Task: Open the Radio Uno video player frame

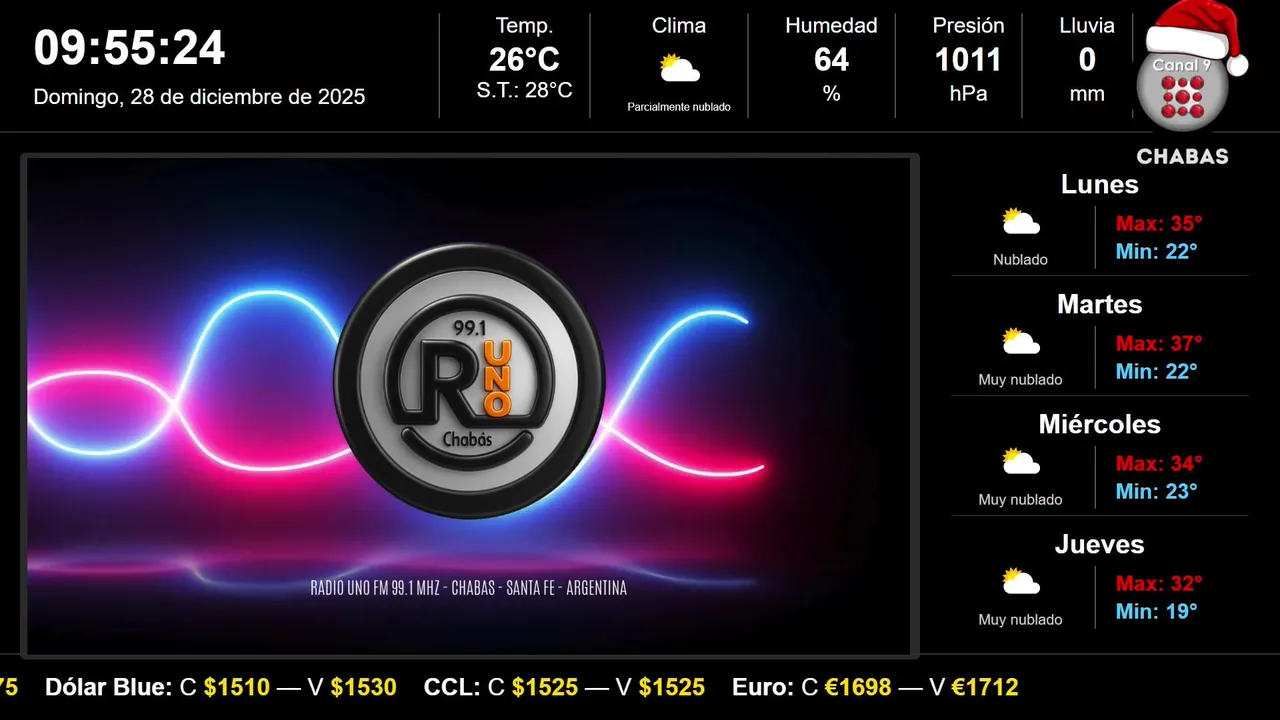Action: (469, 406)
